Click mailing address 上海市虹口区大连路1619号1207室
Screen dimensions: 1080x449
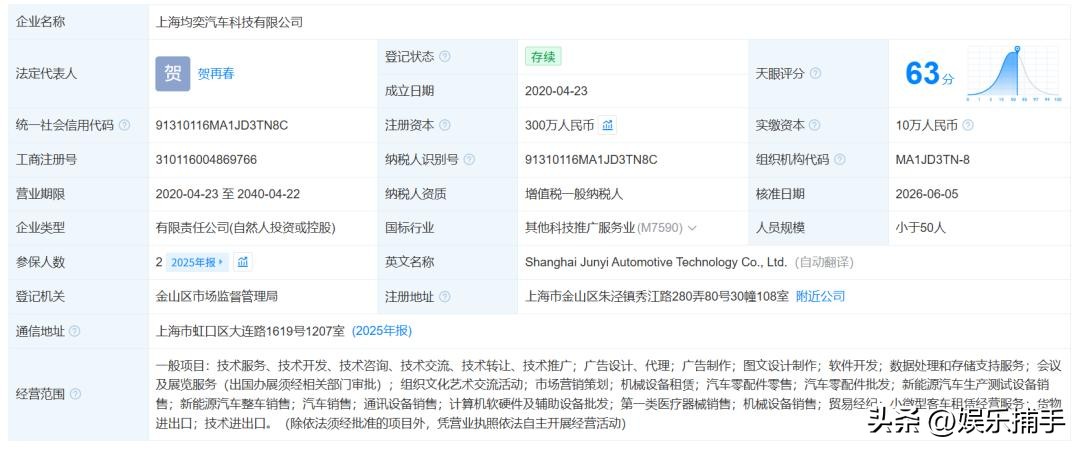click(251, 331)
